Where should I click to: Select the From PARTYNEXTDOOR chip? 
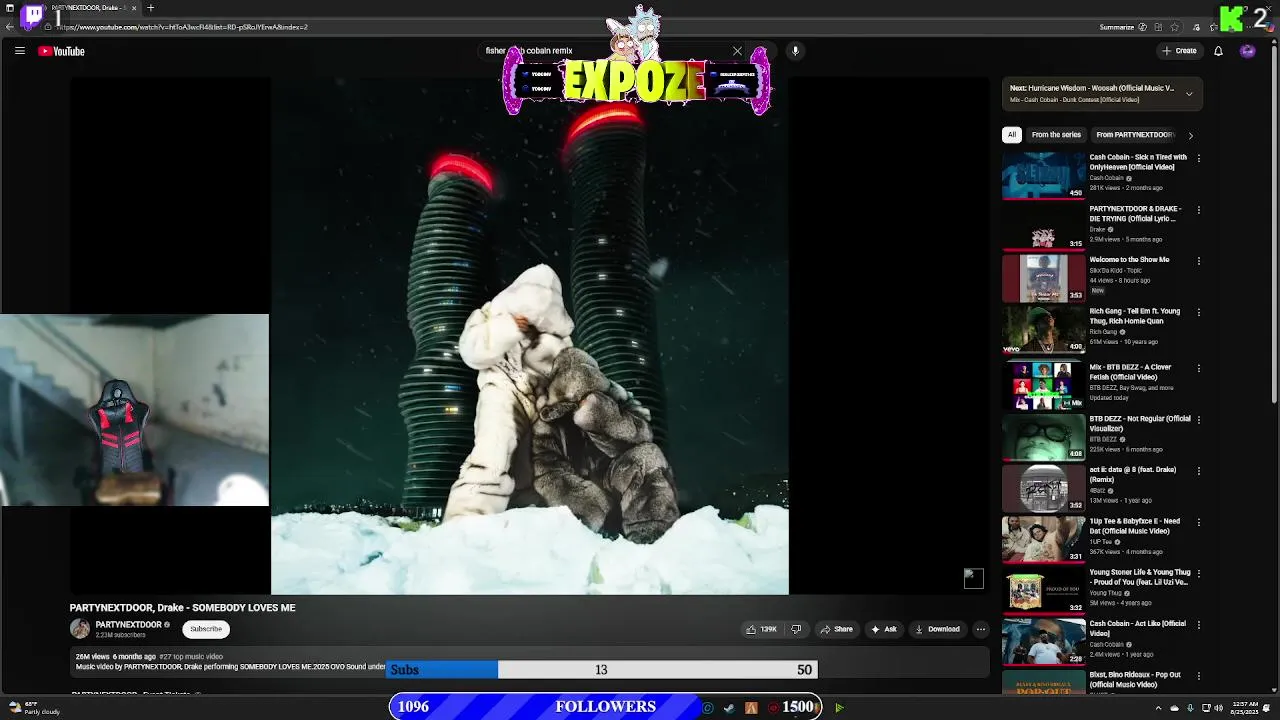pyautogui.click(x=1134, y=135)
